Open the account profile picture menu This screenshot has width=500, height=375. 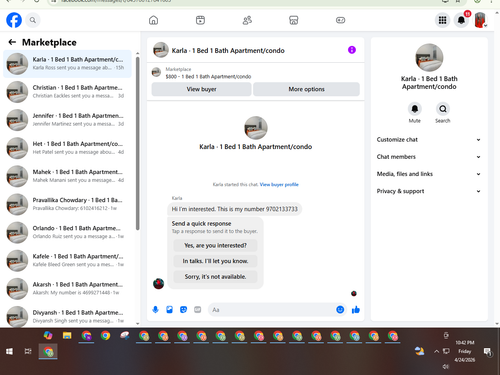click(480, 20)
